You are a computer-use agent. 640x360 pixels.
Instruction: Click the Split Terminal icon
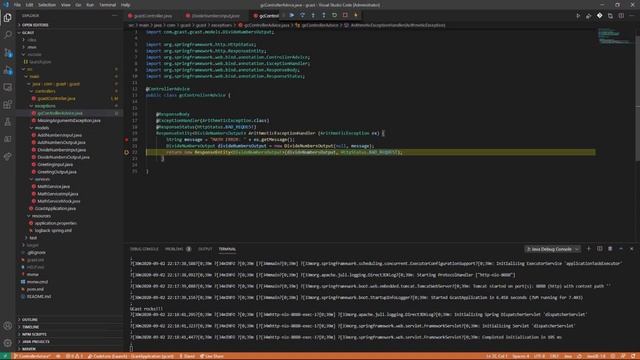[x=600, y=249]
